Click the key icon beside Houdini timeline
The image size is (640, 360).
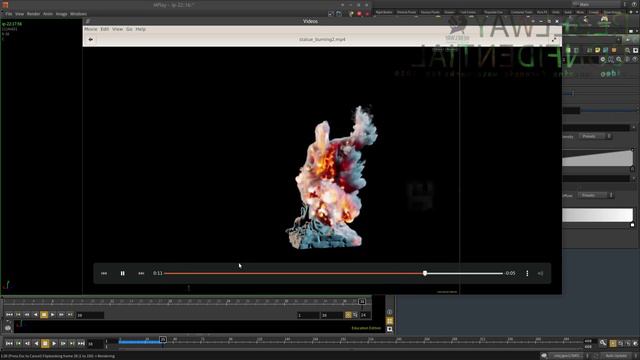(x=603, y=343)
